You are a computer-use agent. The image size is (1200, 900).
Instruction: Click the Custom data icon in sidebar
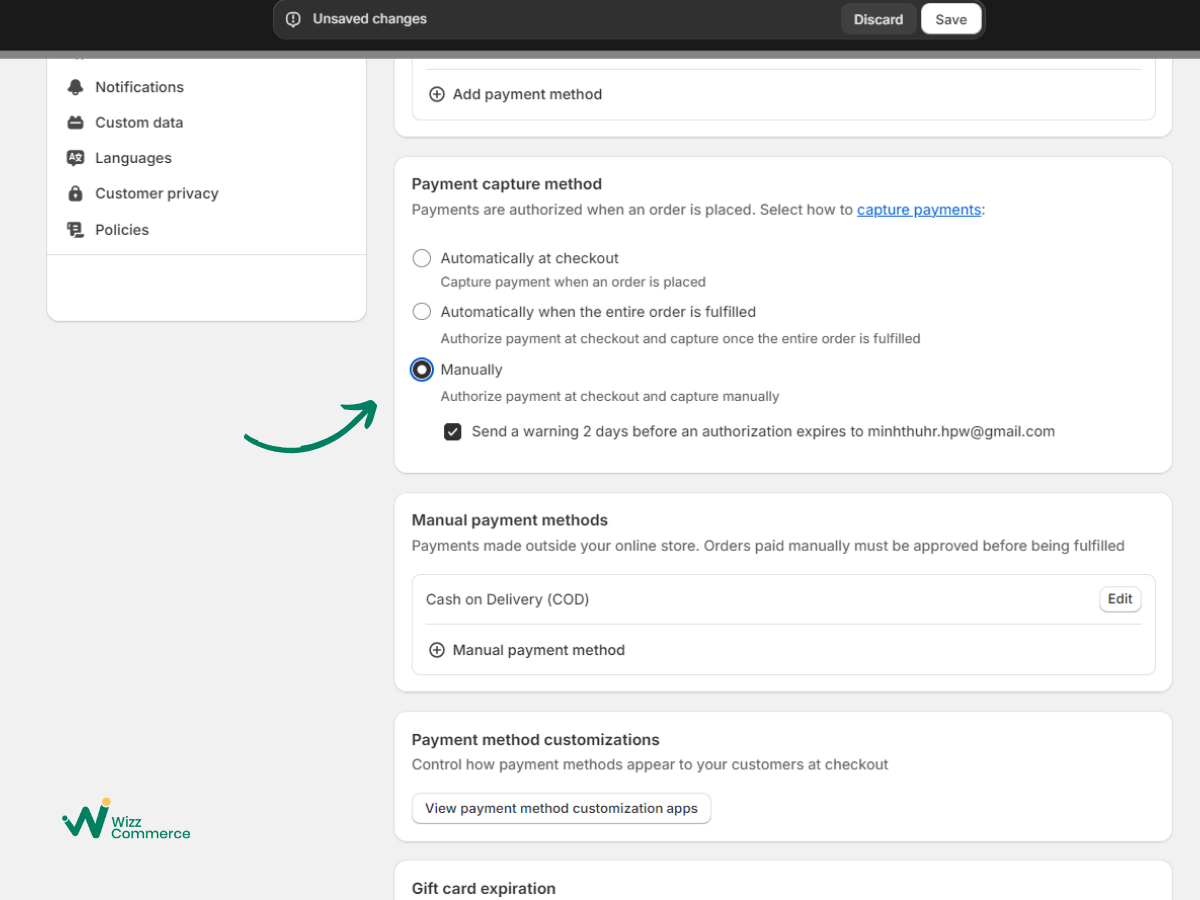75,123
